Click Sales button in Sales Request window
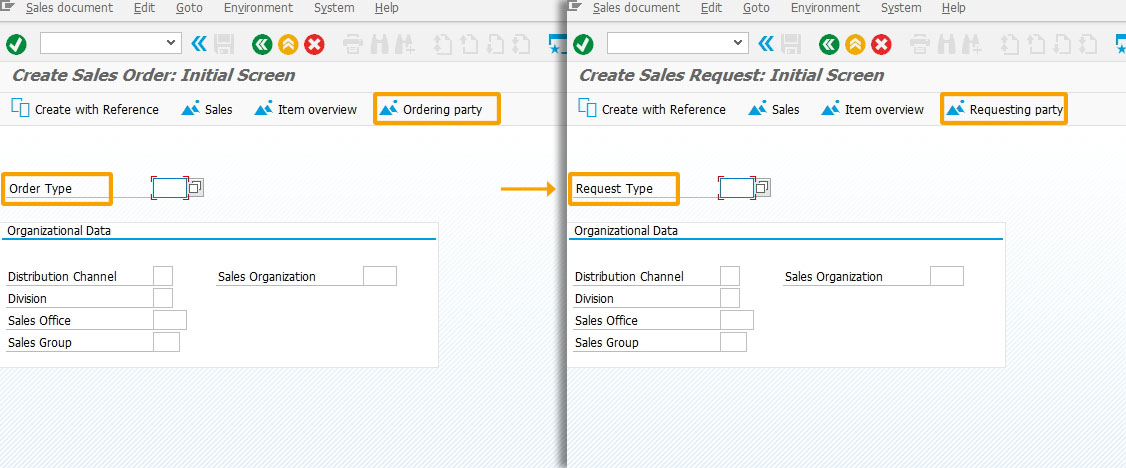 (774, 109)
